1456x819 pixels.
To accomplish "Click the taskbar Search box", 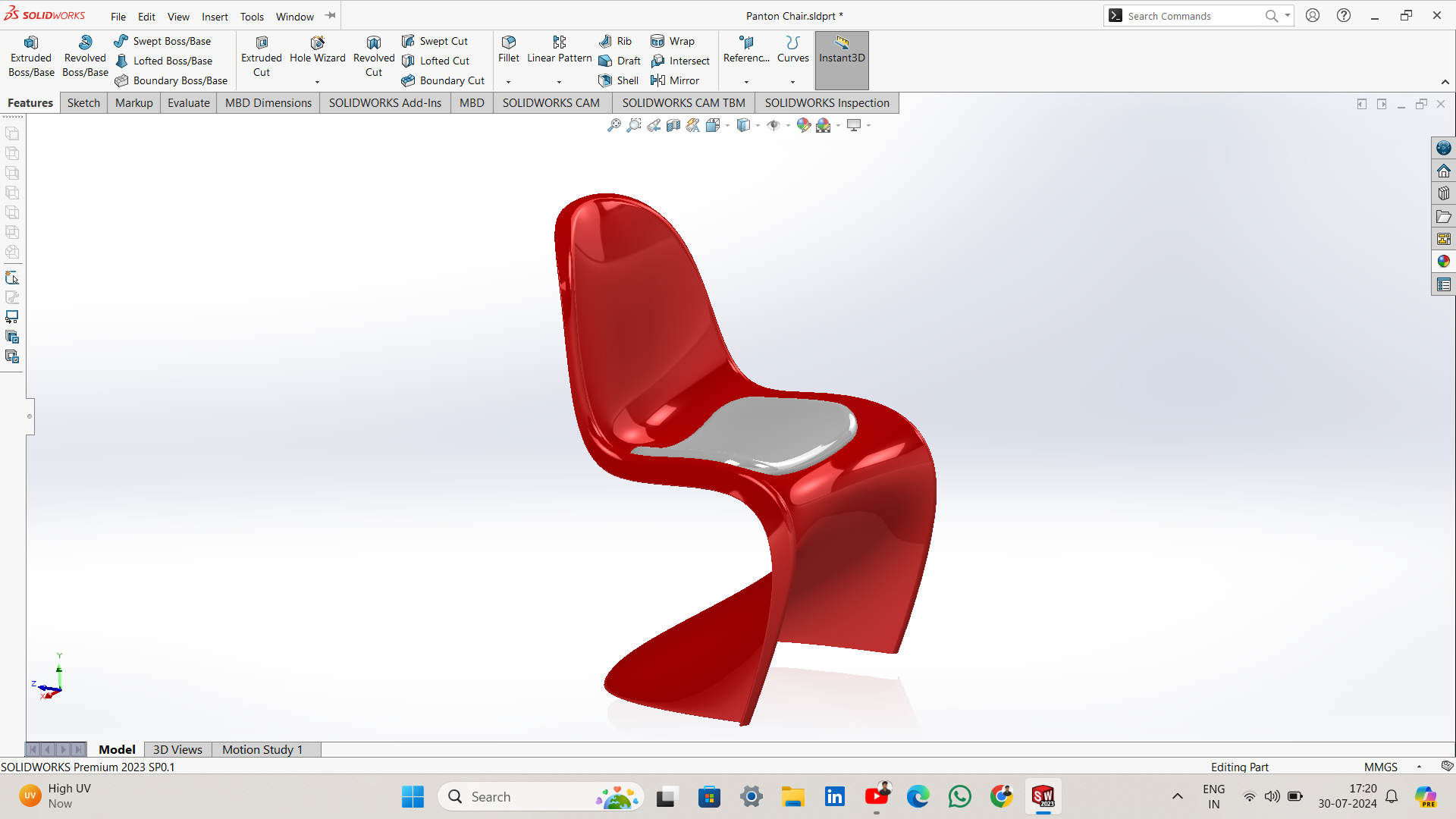I will tap(541, 797).
